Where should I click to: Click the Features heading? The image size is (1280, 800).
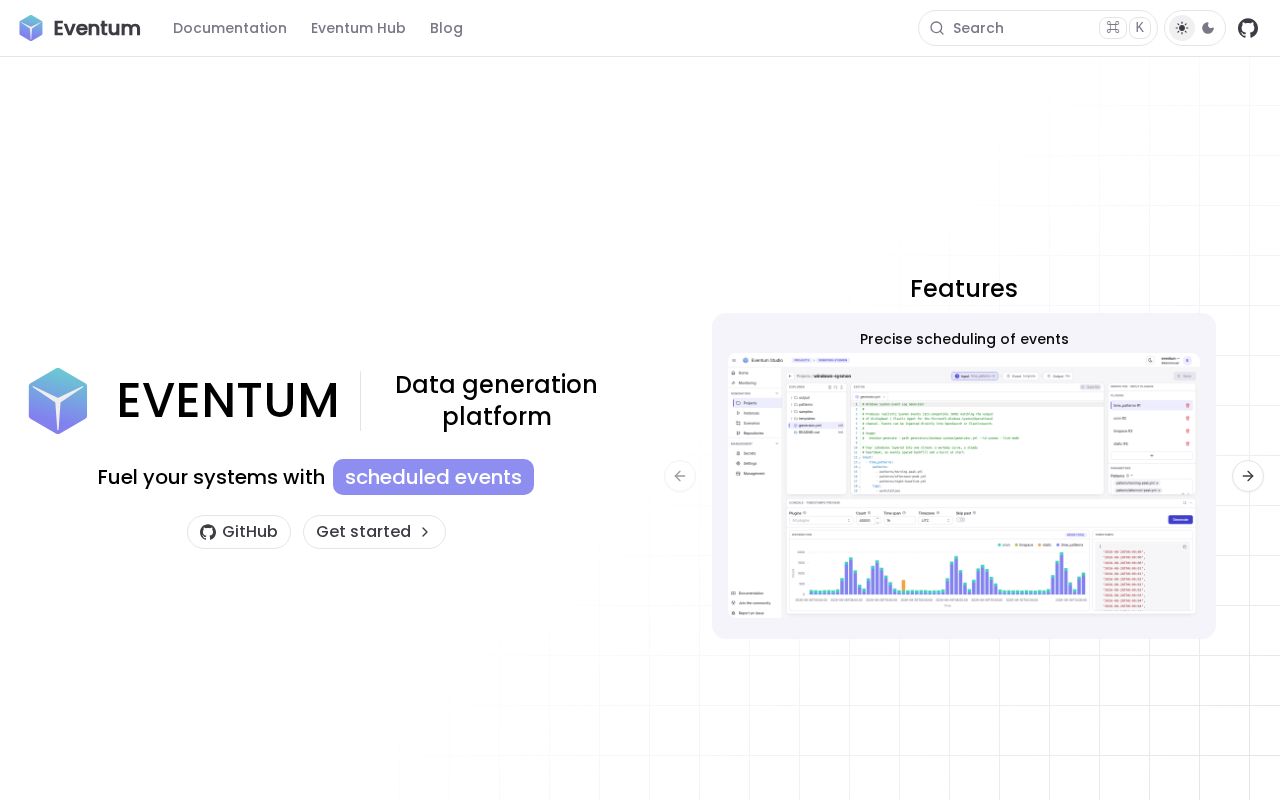(x=964, y=288)
